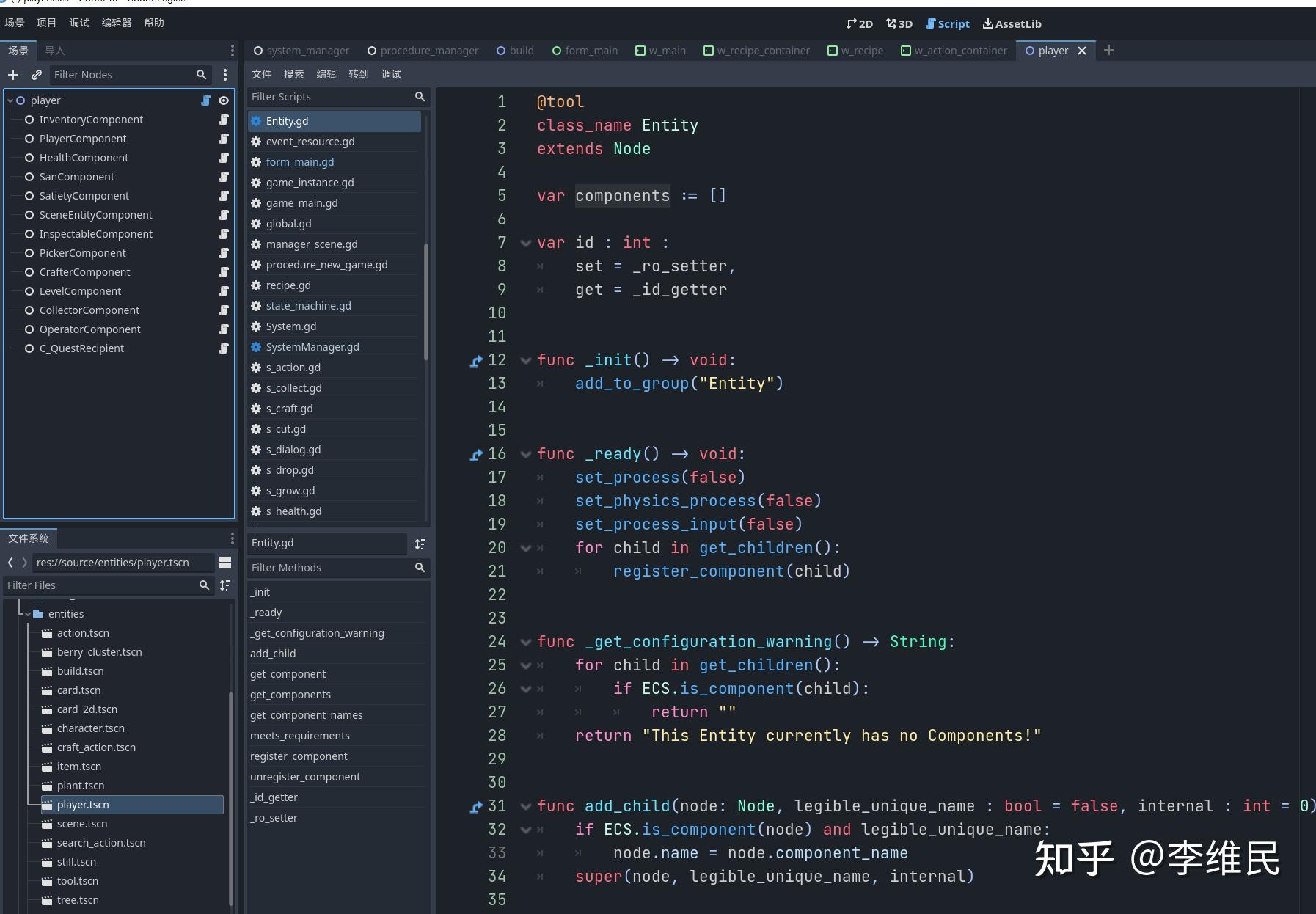Select add_child in the methods list

click(x=273, y=653)
